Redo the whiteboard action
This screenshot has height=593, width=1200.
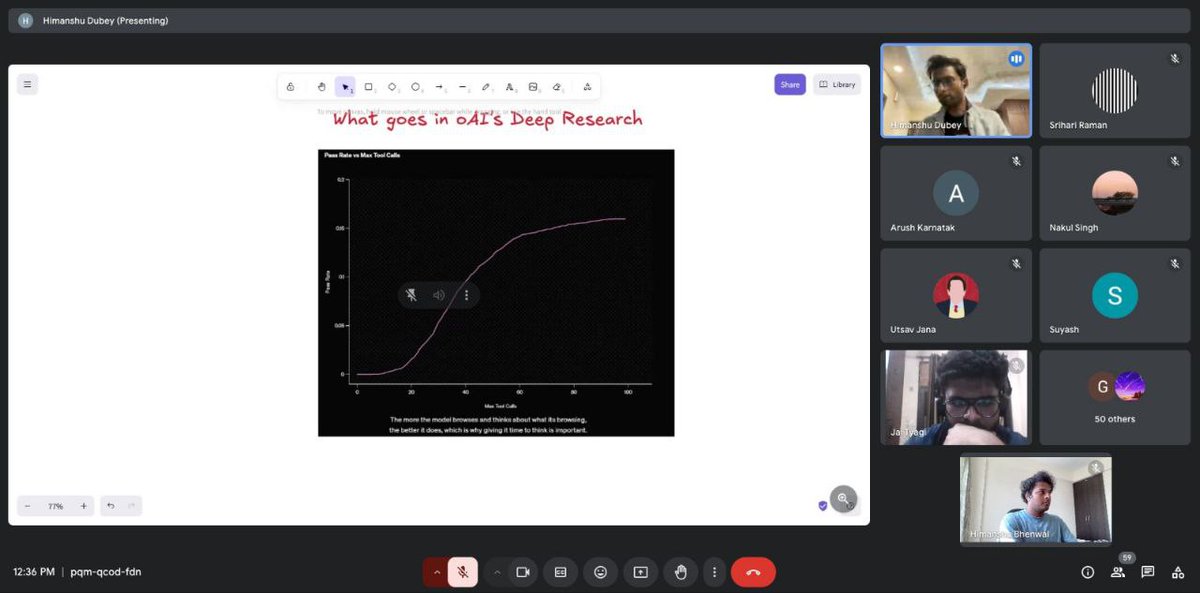point(131,506)
